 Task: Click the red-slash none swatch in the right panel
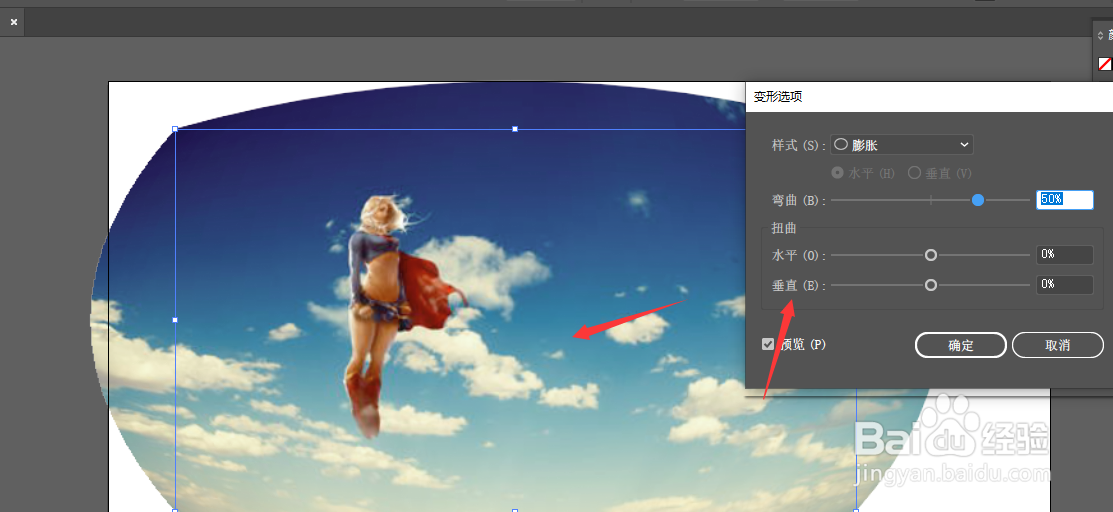pos(1105,64)
